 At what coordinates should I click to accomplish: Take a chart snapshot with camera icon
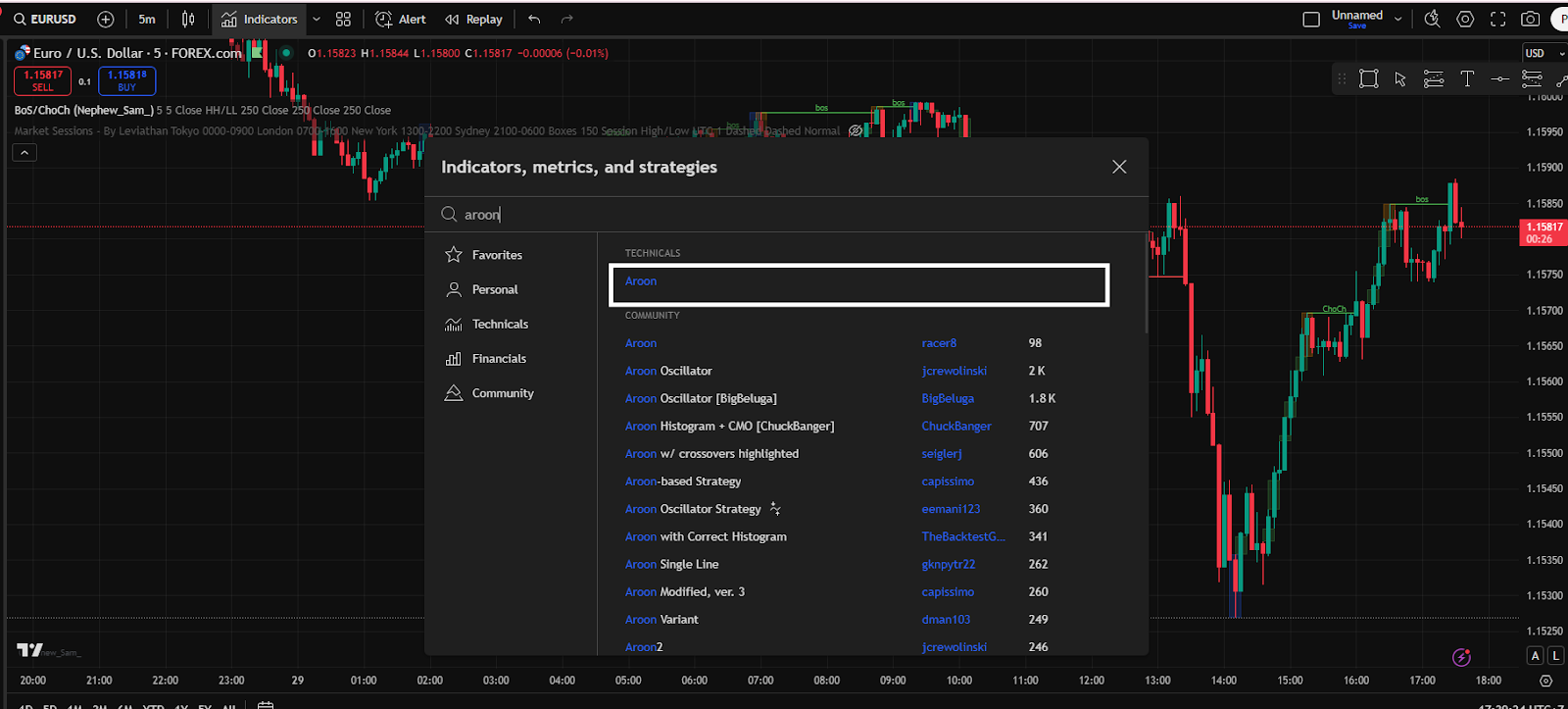tap(1530, 20)
